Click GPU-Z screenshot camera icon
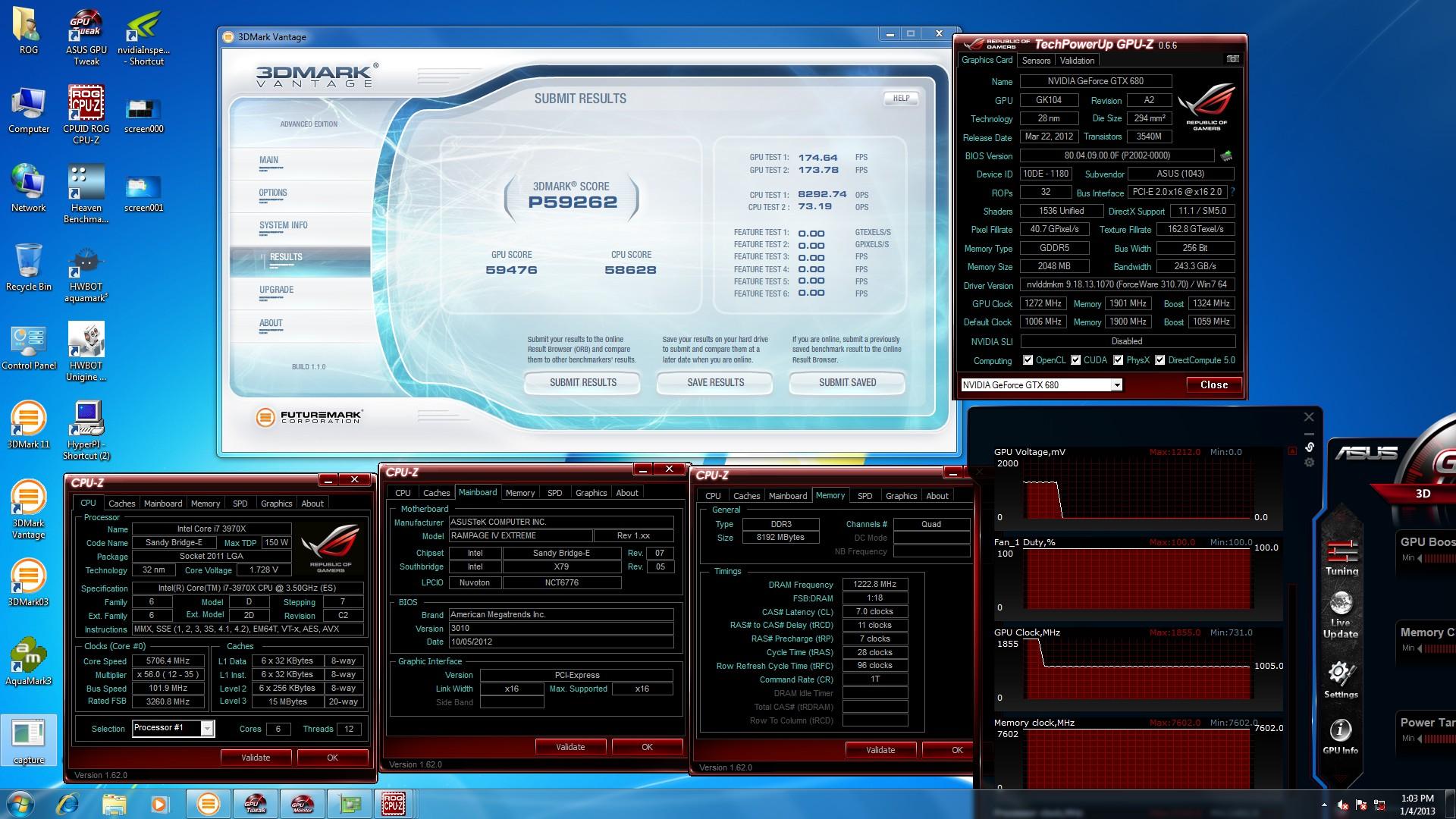Image resolution: width=1456 pixels, height=819 pixels. pos(1233,59)
